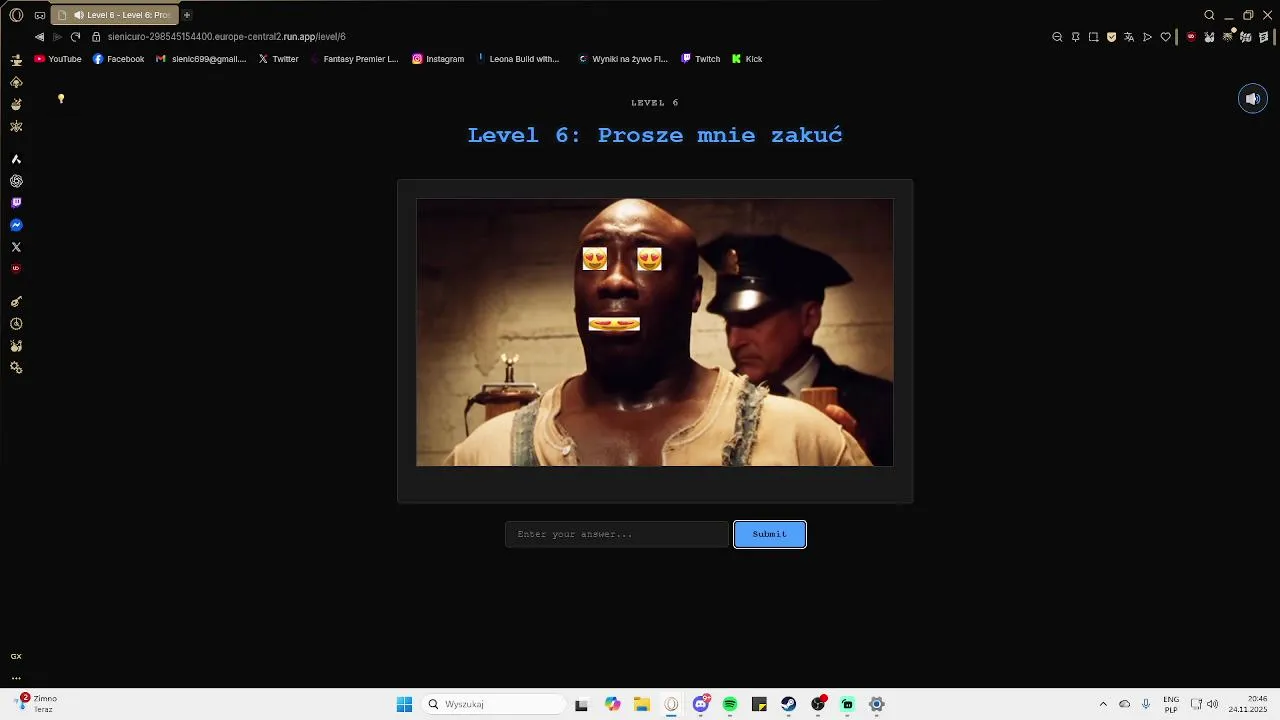The height and width of the screenshot is (720, 1280).
Task: Open YouTube bookmark
Action: [x=58, y=59]
